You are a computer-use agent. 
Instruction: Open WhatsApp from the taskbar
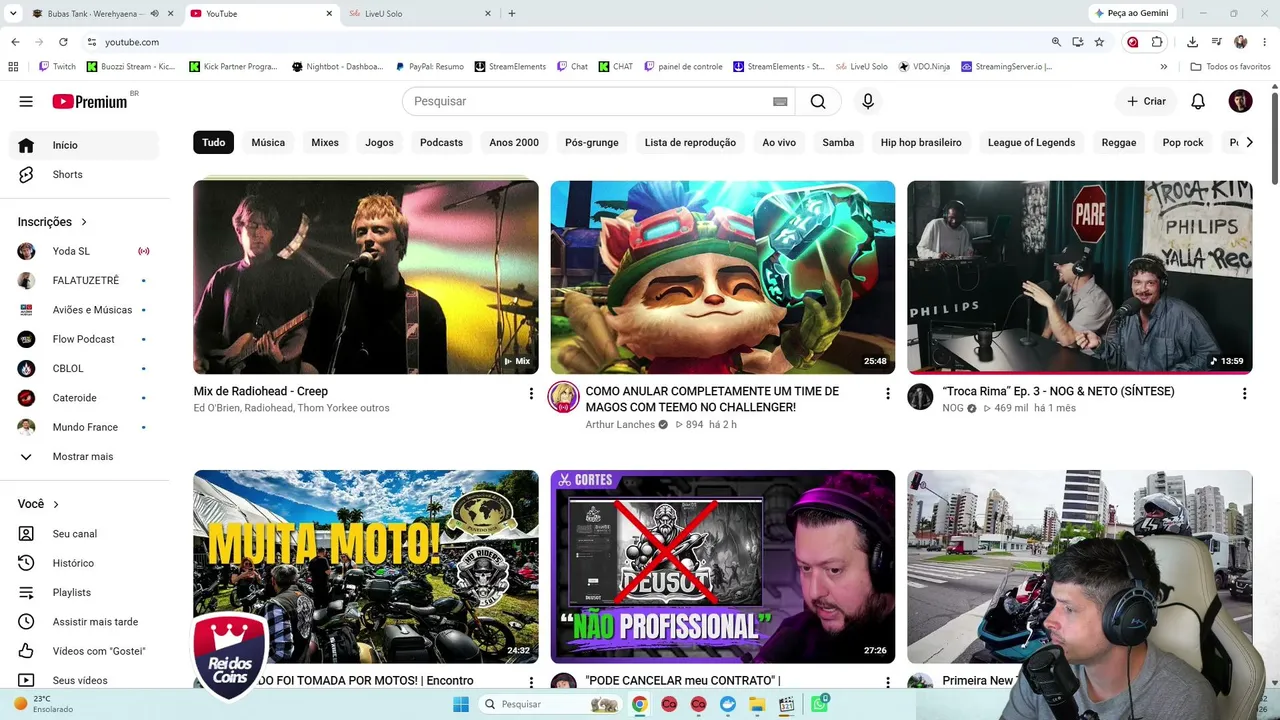(820, 704)
